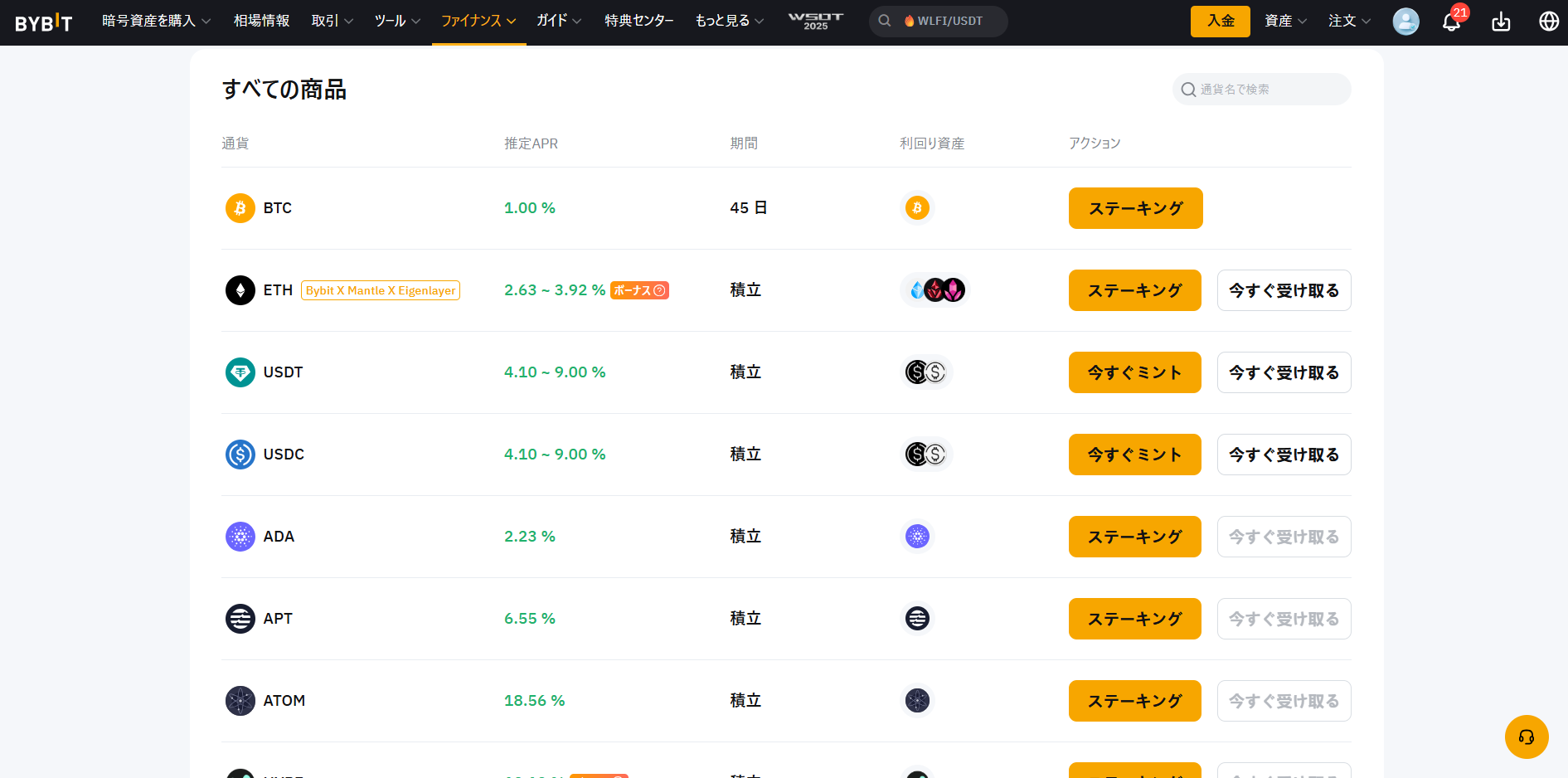This screenshot has height=778, width=1568.
Task: Click the ボーナス info badge on ETH
Action: [639, 290]
